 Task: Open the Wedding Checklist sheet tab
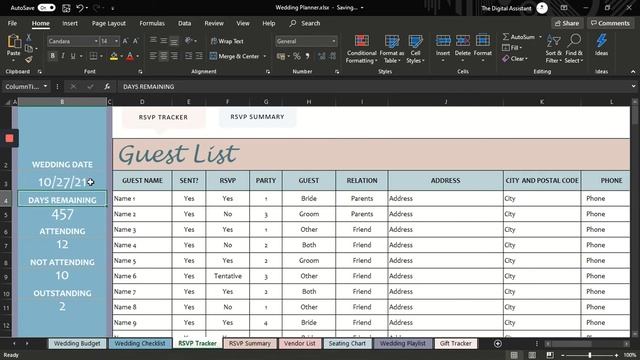(140, 344)
